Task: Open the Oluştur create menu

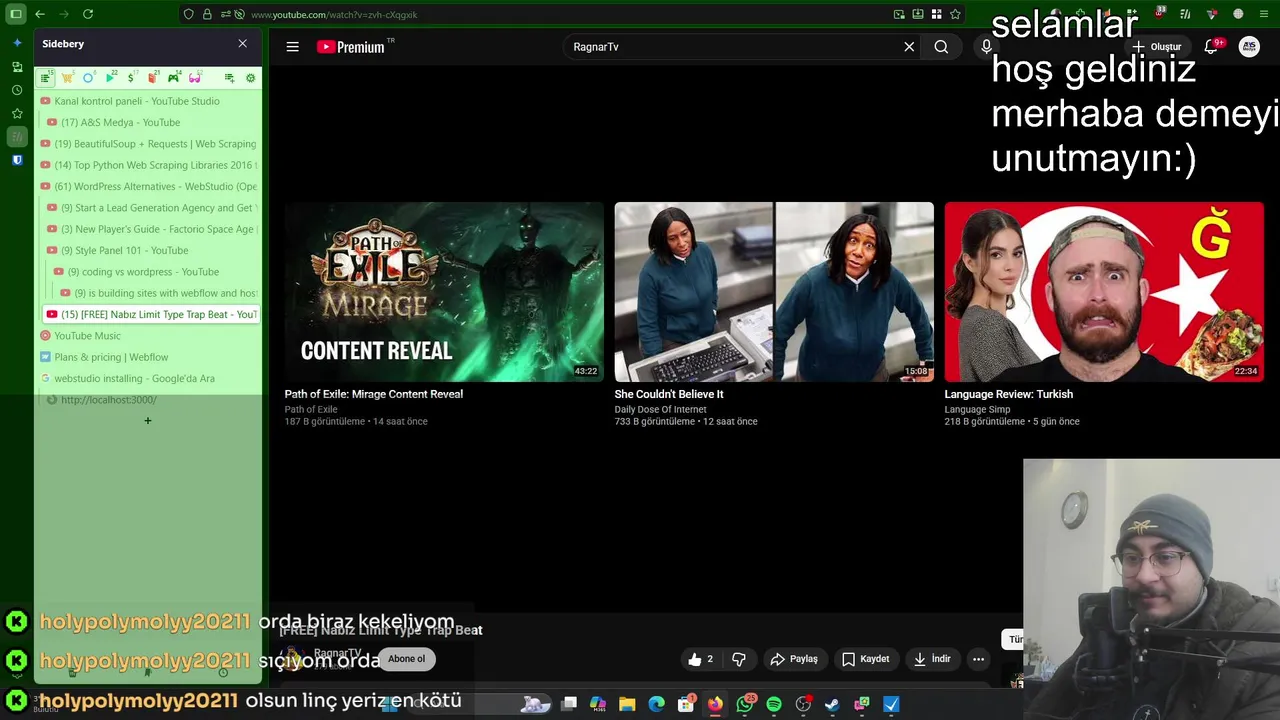Action: pyautogui.click(x=1157, y=47)
